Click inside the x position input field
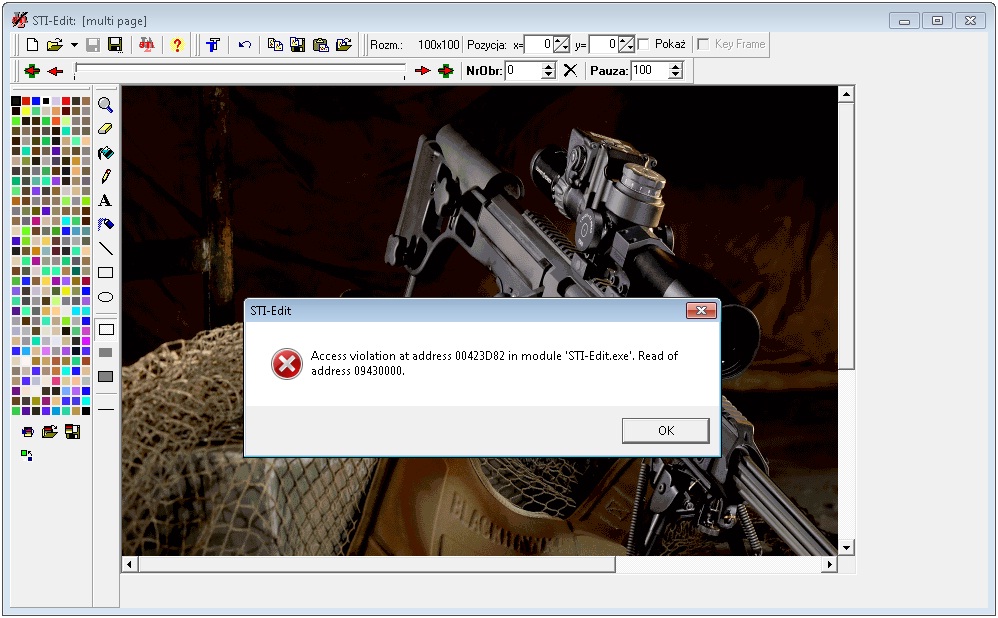 [x=538, y=44]
